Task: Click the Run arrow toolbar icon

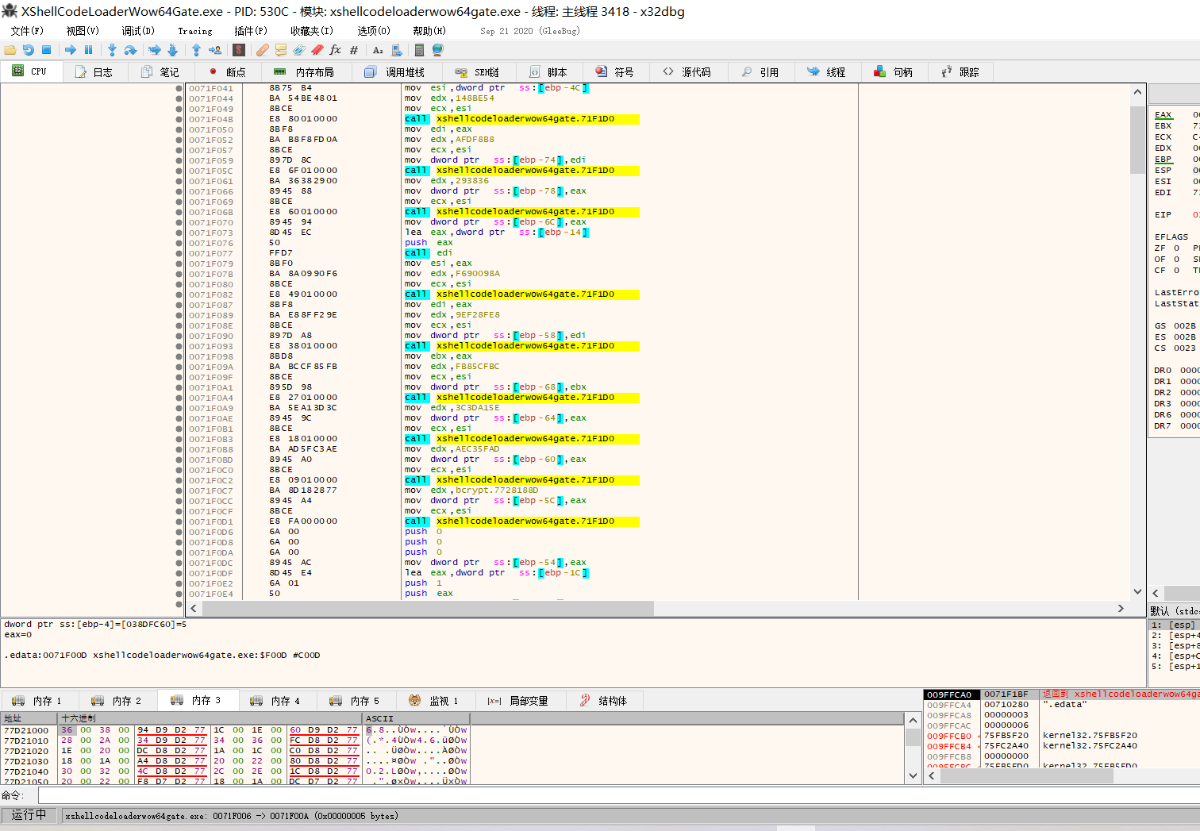Action: [x=70, y=50]
